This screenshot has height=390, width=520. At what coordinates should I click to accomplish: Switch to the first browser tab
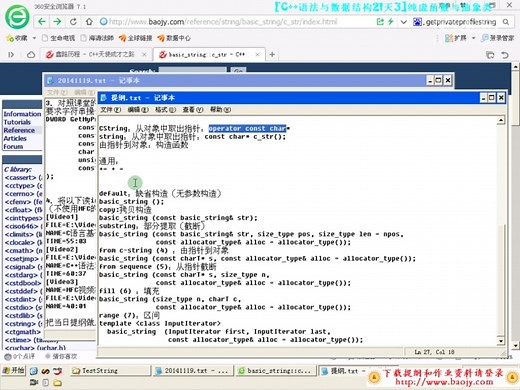pyautogui.click(x=95, y=54)
